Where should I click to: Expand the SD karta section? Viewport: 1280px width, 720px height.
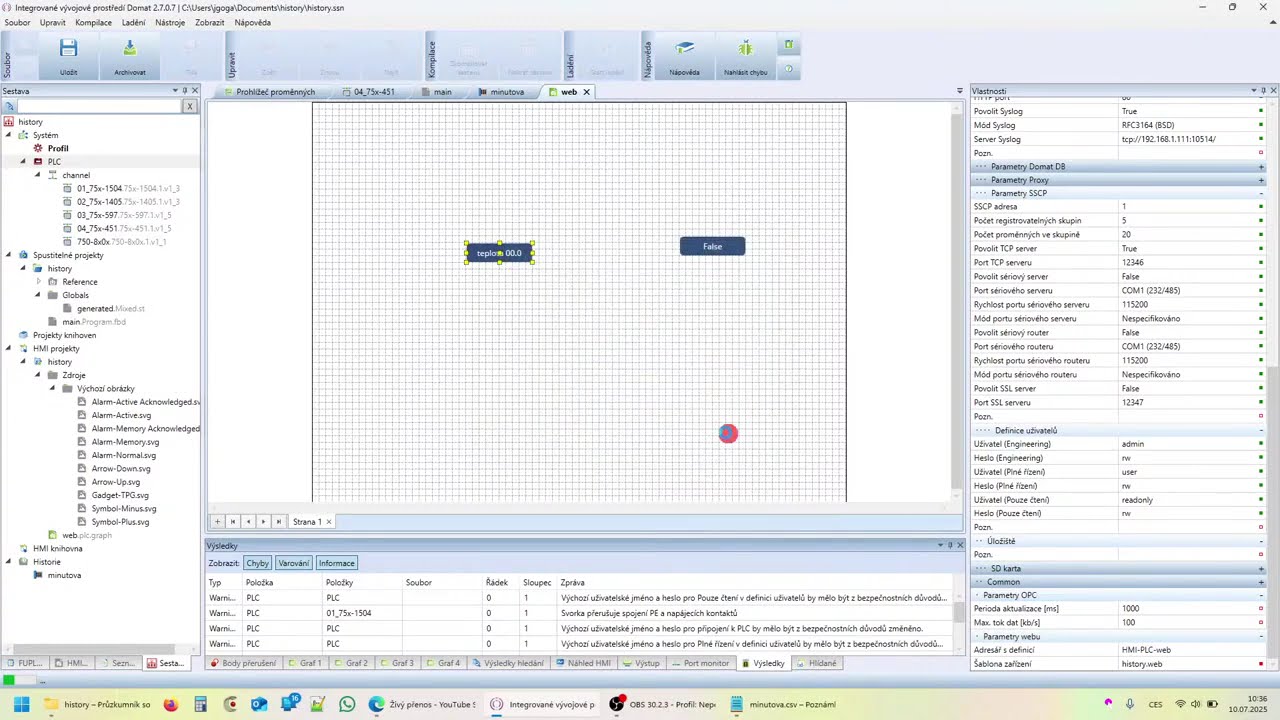tap(1261, 568)
